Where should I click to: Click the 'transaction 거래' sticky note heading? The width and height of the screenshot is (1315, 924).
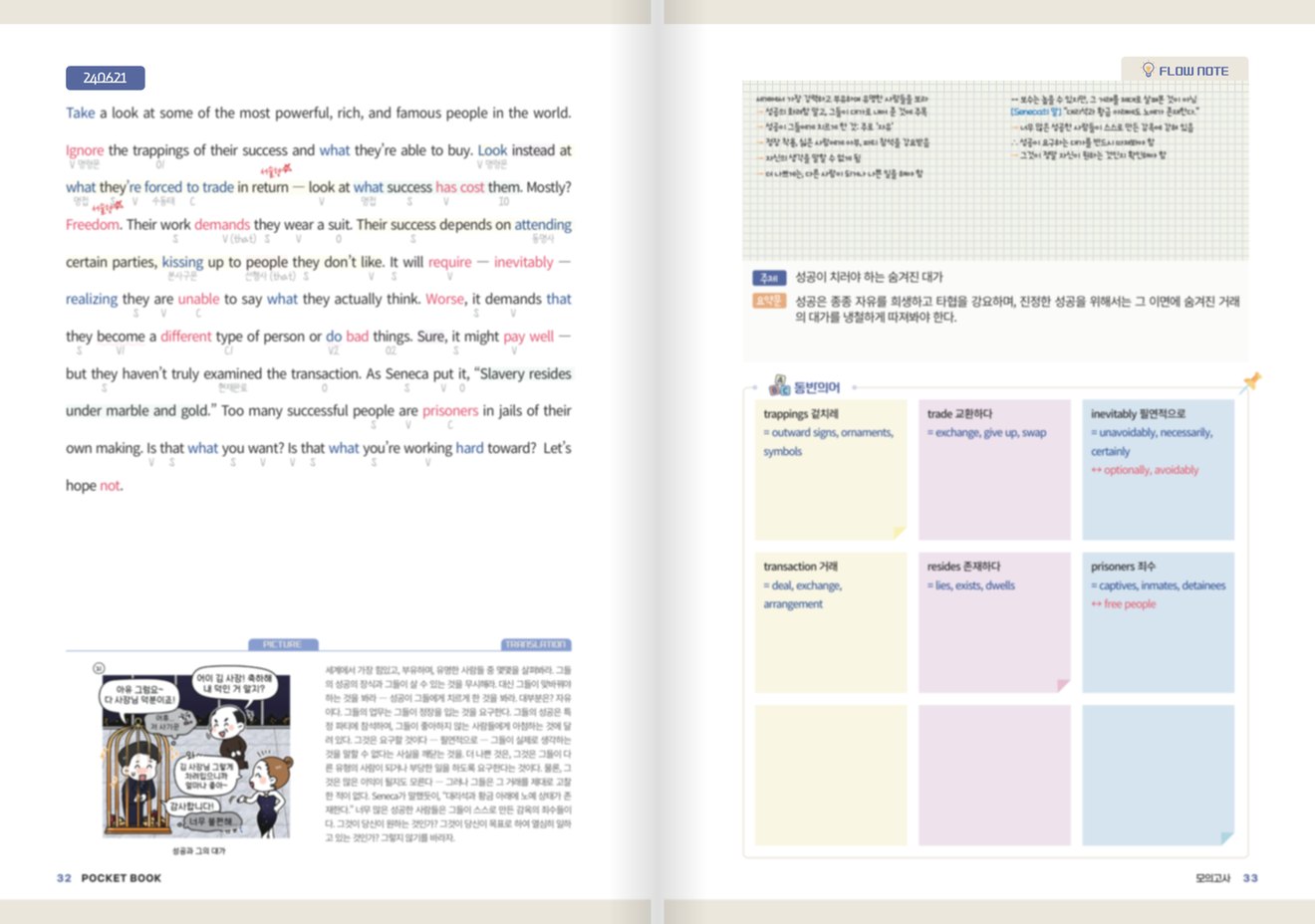tap(800, 567)
